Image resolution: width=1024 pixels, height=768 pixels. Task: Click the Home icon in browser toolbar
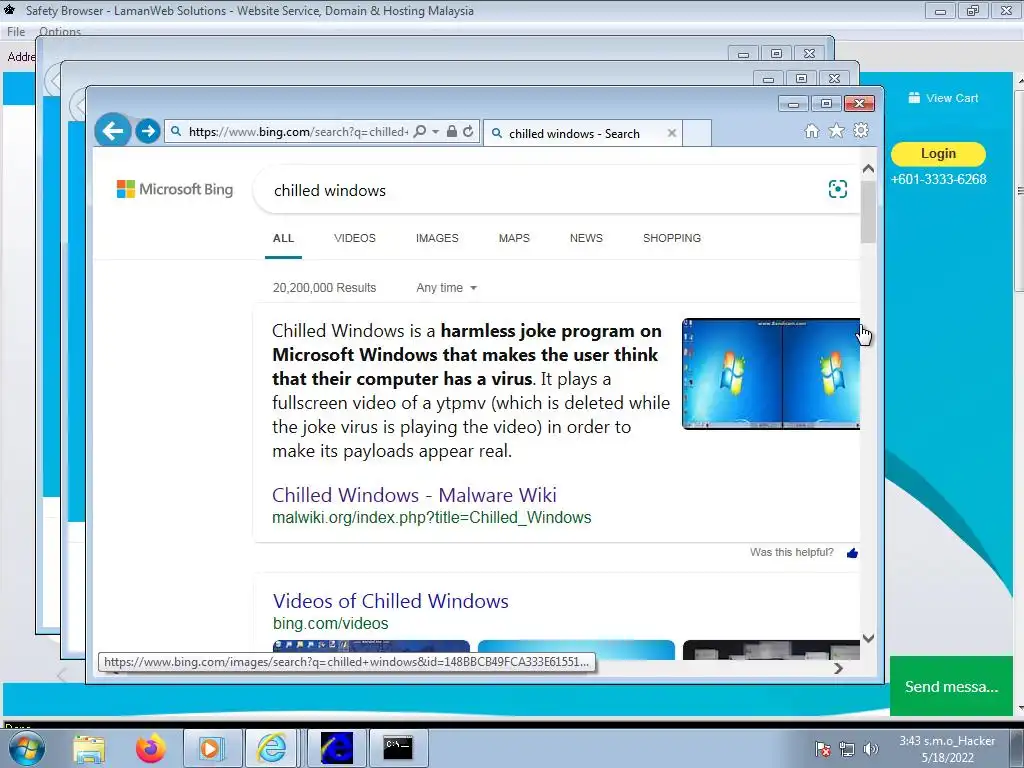coord(812,131)
